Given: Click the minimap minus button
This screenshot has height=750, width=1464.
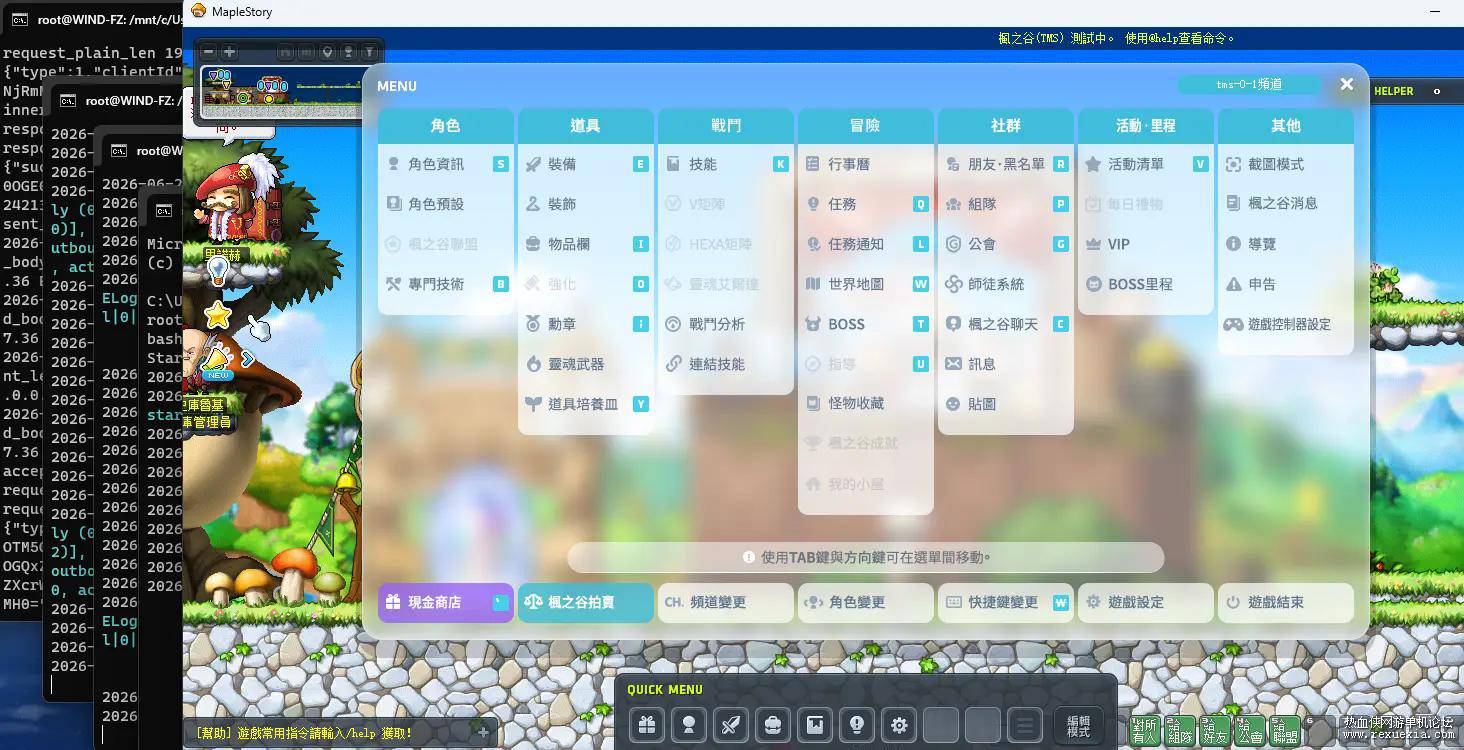Looking at the screenshot, I should coord(209,52).
